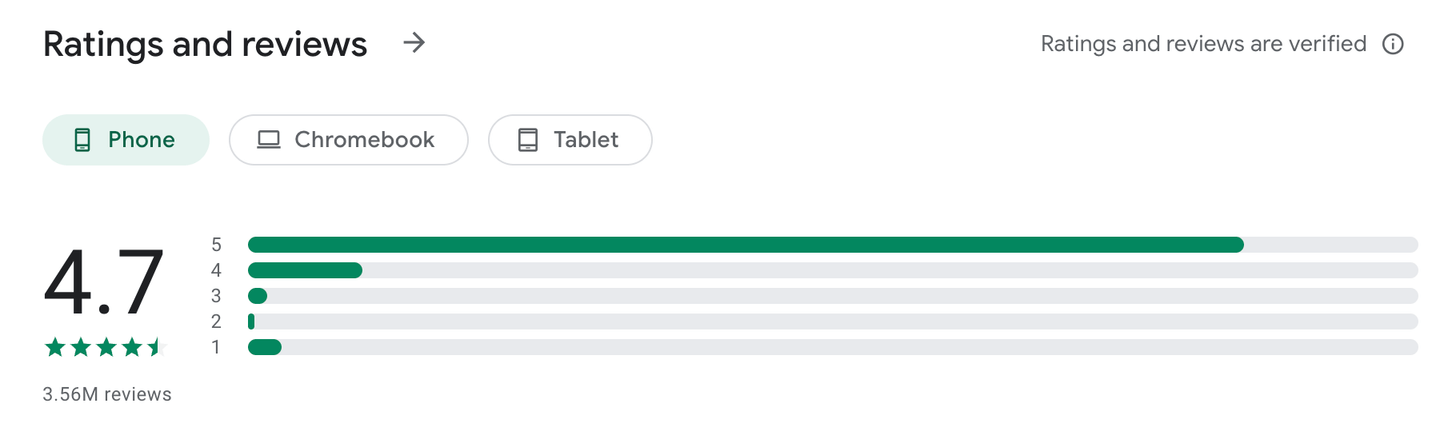
Task: Click the tablet icon in Tablet chip
Action: click(528, 140)
